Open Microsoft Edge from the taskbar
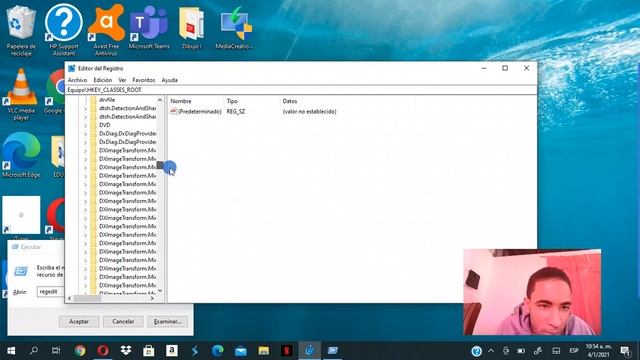The width and height of the screenshot is (640, 360). (218, 351)
